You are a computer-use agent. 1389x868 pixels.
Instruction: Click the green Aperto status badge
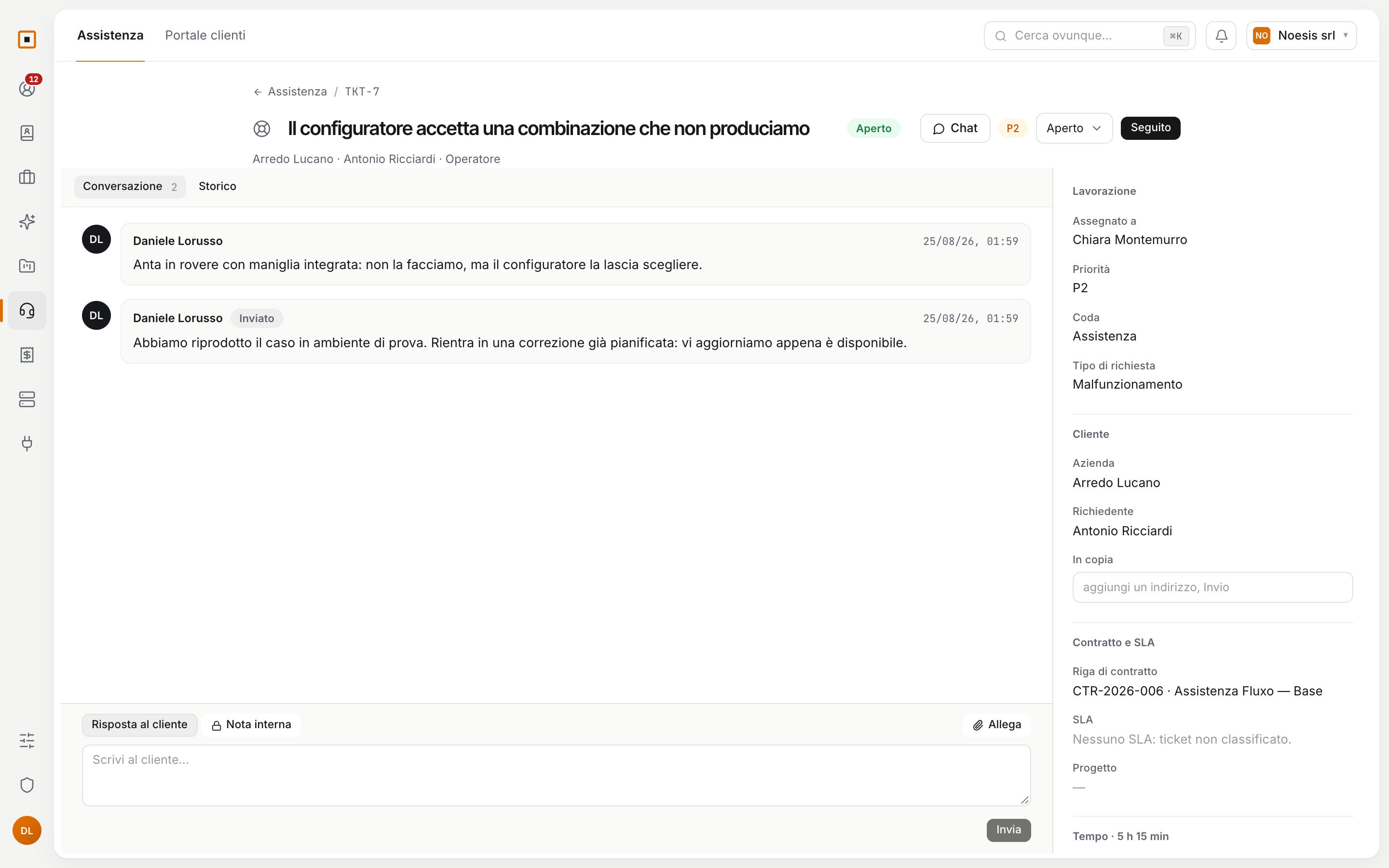coord(873,128)
